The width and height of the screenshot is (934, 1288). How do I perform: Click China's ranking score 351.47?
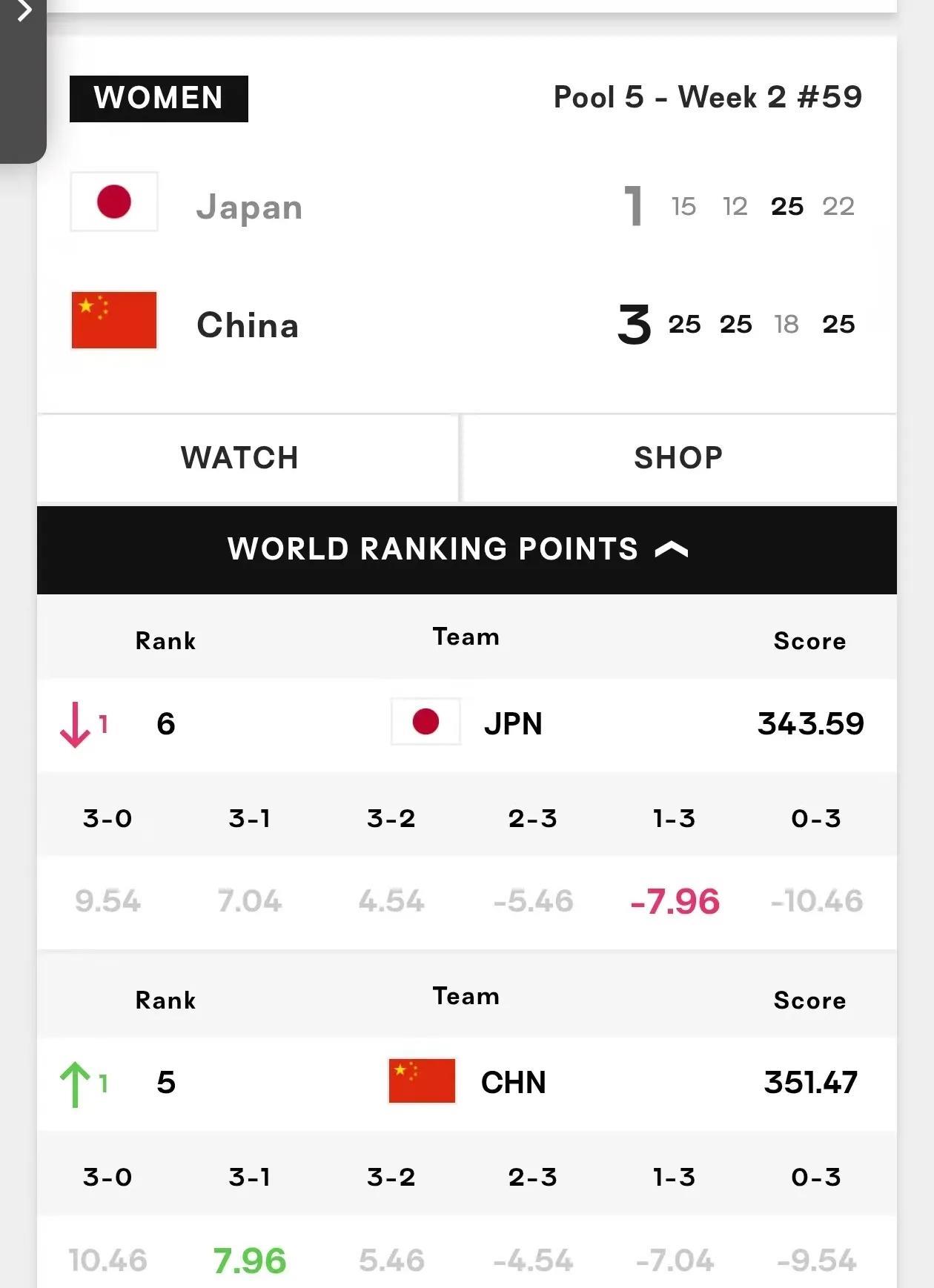tap(810, 1083)
